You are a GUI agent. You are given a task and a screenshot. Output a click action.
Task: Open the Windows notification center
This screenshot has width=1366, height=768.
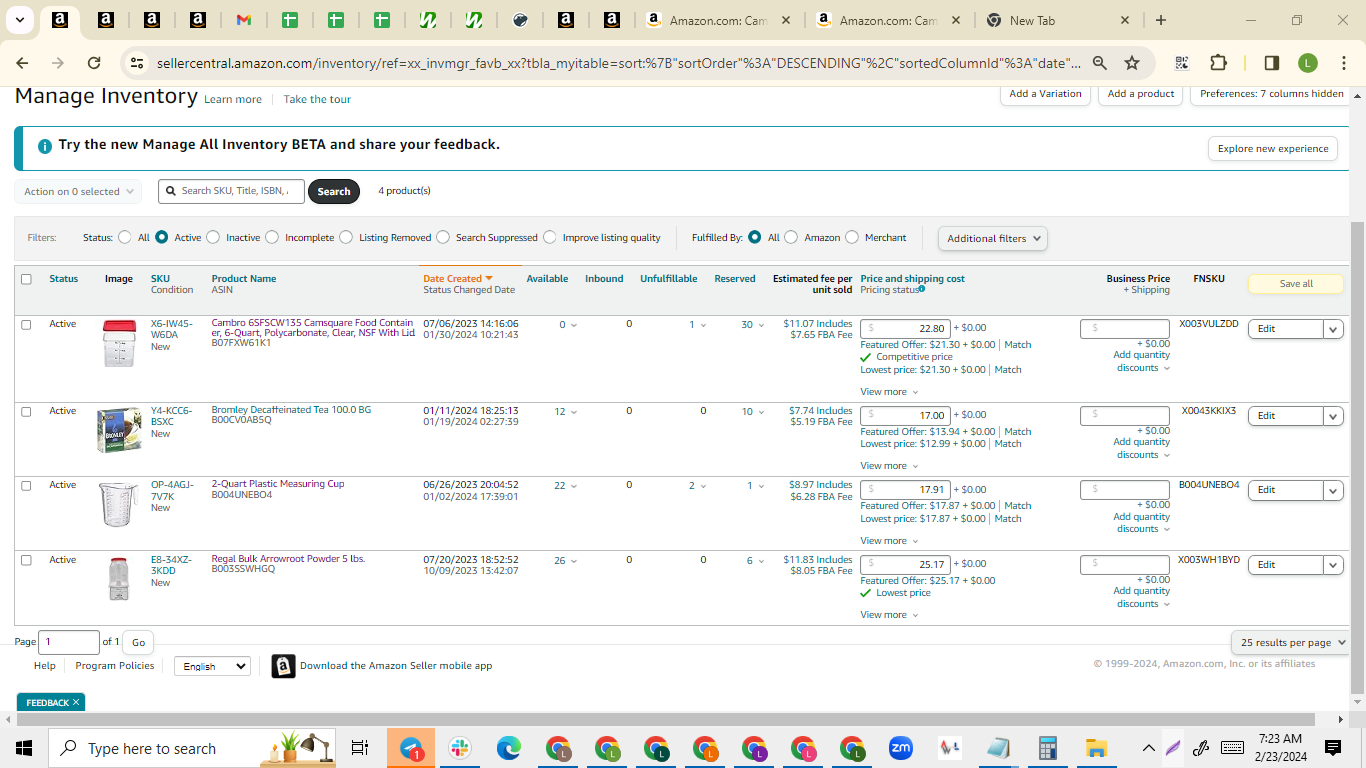click(1333, 748)
